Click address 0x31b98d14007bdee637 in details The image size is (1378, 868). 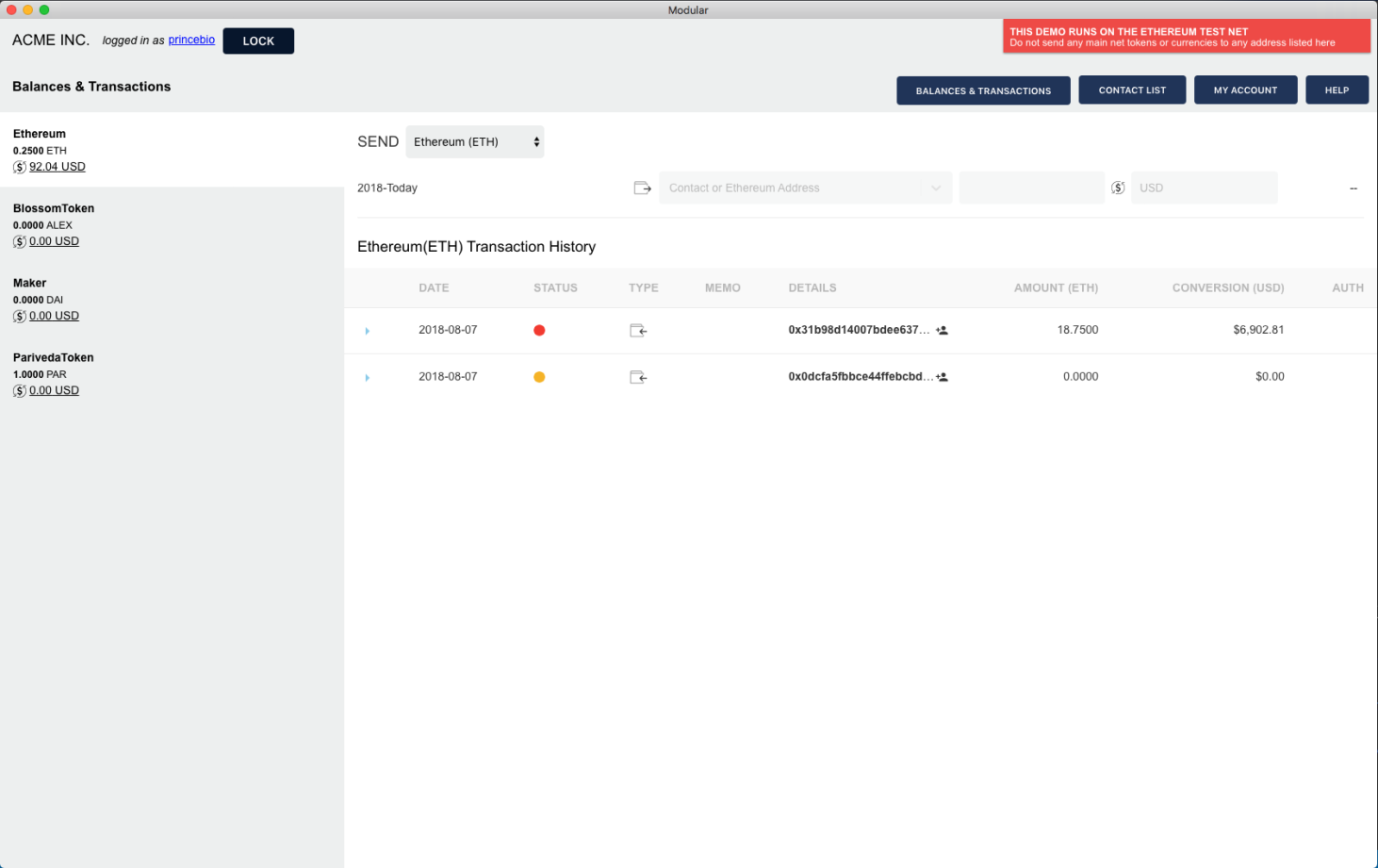coord(859,330)
